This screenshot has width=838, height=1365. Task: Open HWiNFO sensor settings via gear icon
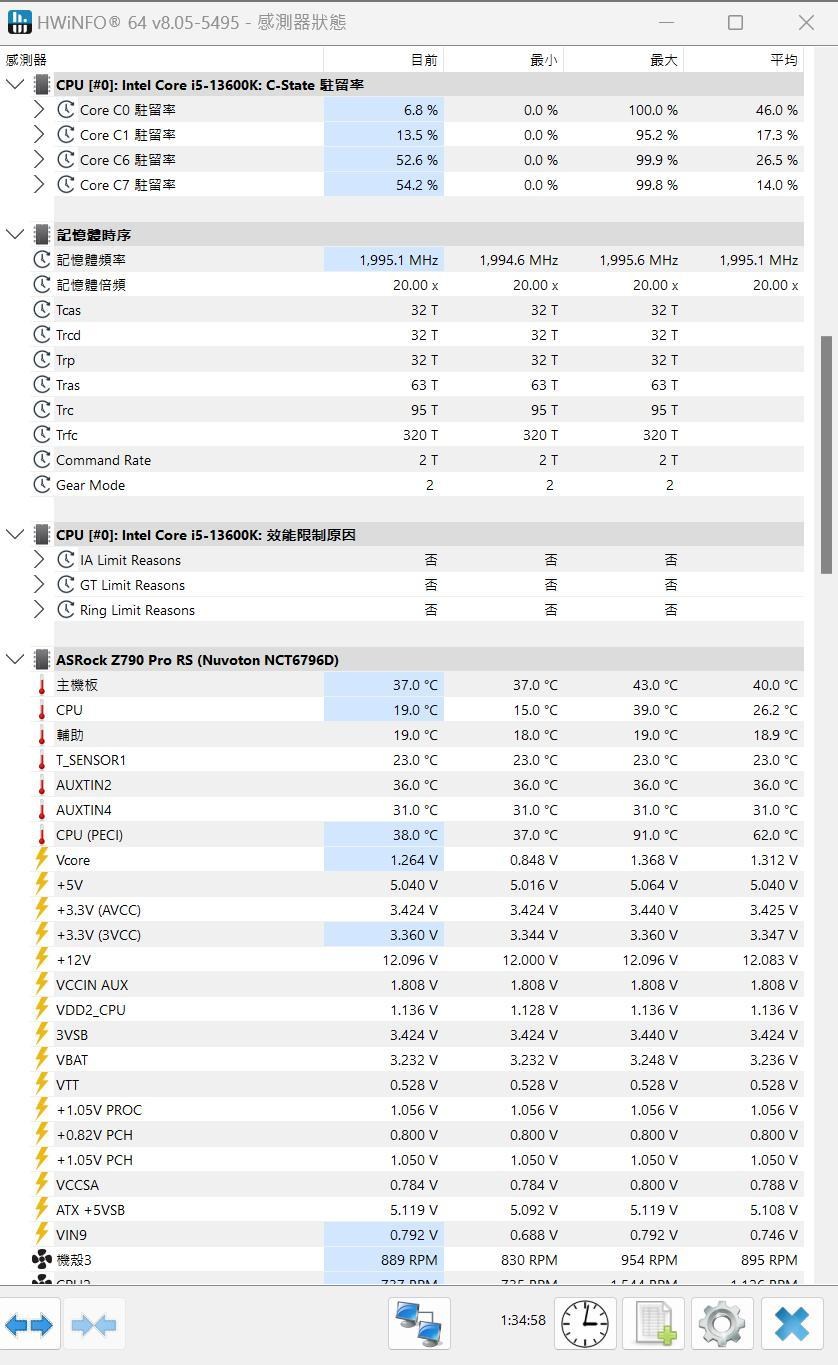[x=721, y=1323]
